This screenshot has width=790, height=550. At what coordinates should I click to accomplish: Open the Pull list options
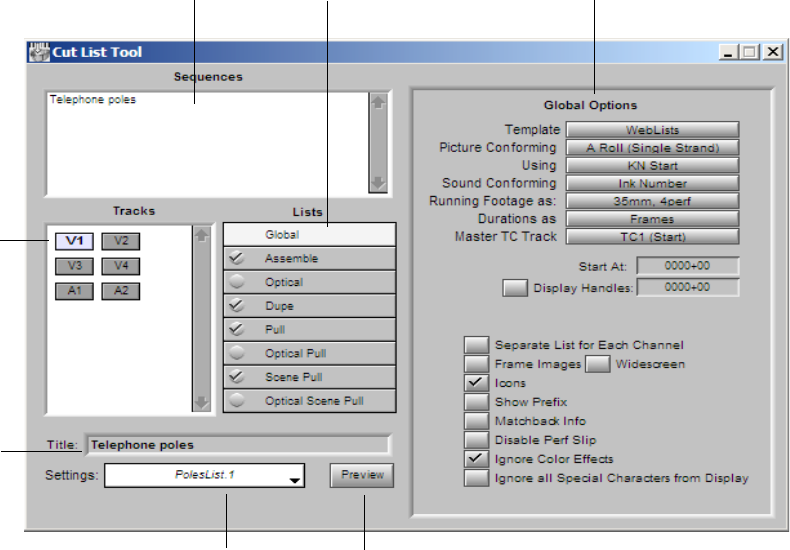click(x=310, y=329)
